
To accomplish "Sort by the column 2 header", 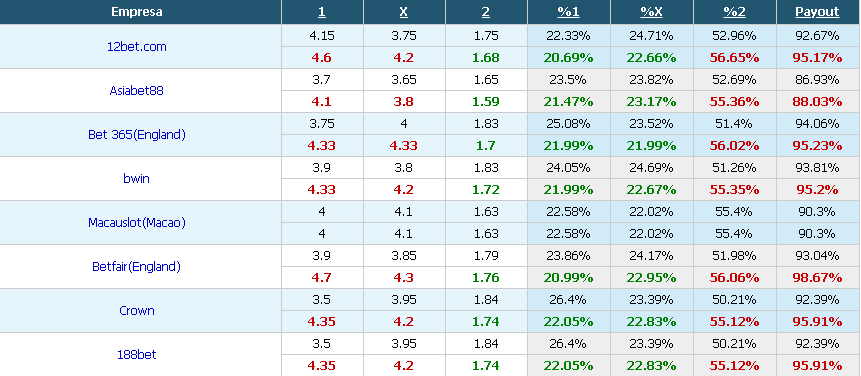I will (x=486, y=12).
